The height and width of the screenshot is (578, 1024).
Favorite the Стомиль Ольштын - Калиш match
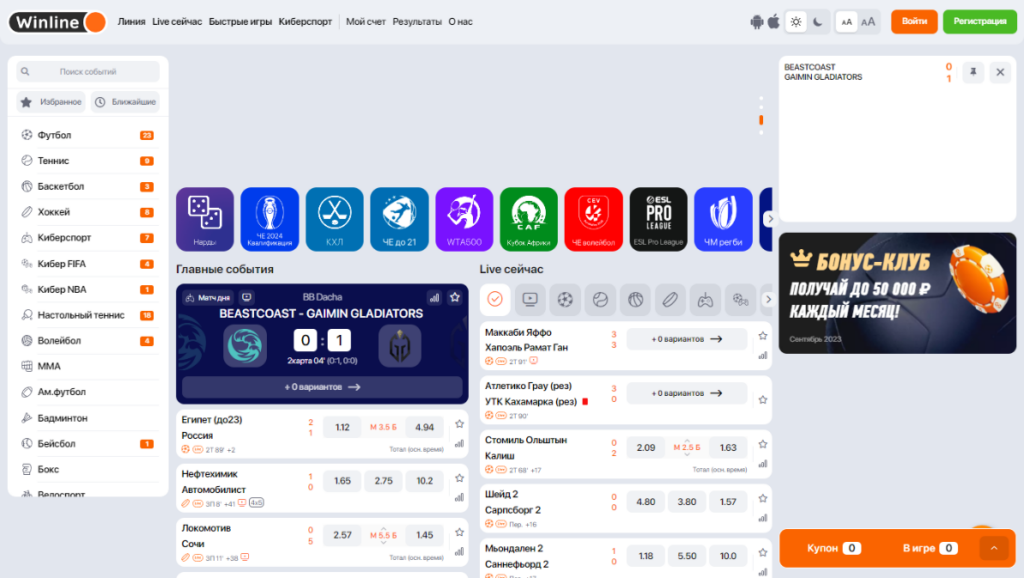tap(763, 444)
